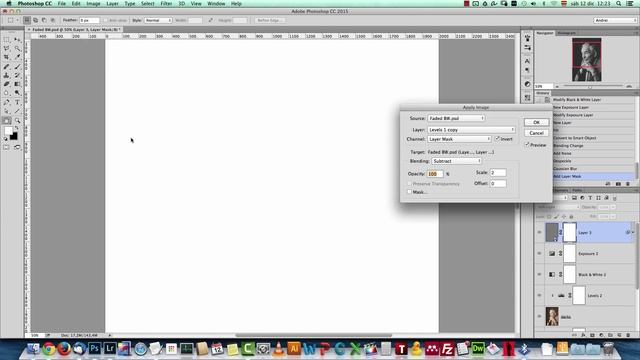This screenshot has height=360, width=640.
Task: Open the Layer menu
Action: click(x=112, y=4)
